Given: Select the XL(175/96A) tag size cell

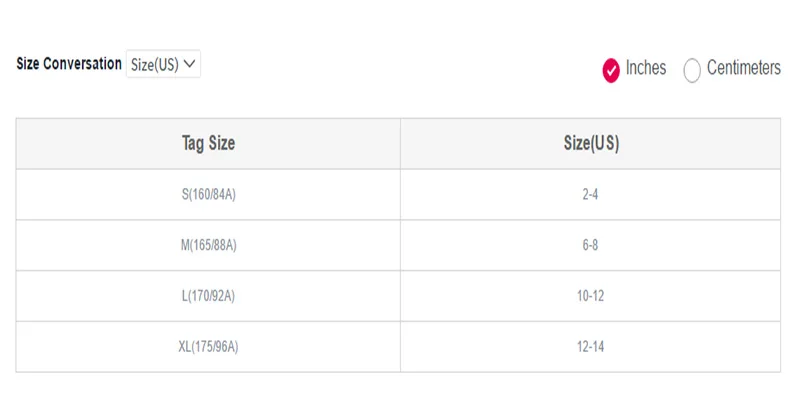Looking at the screenshot, I should (208, 347).
